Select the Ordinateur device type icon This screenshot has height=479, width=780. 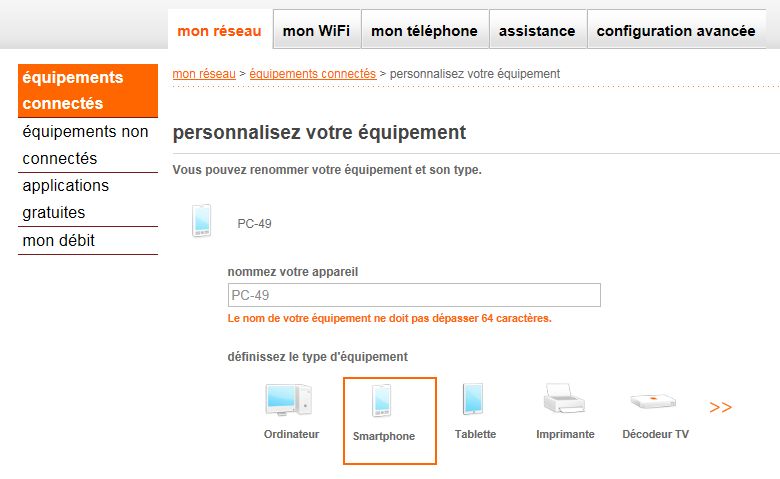pos(288,399)
